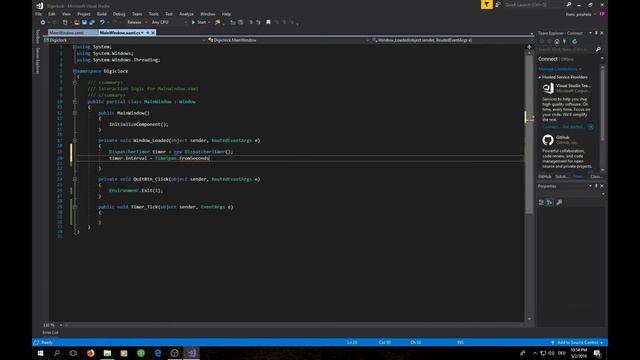Screen dimensions: 640x360
Task: Click the Team Explorer Home icon
Action: click(x=557, y=42)
